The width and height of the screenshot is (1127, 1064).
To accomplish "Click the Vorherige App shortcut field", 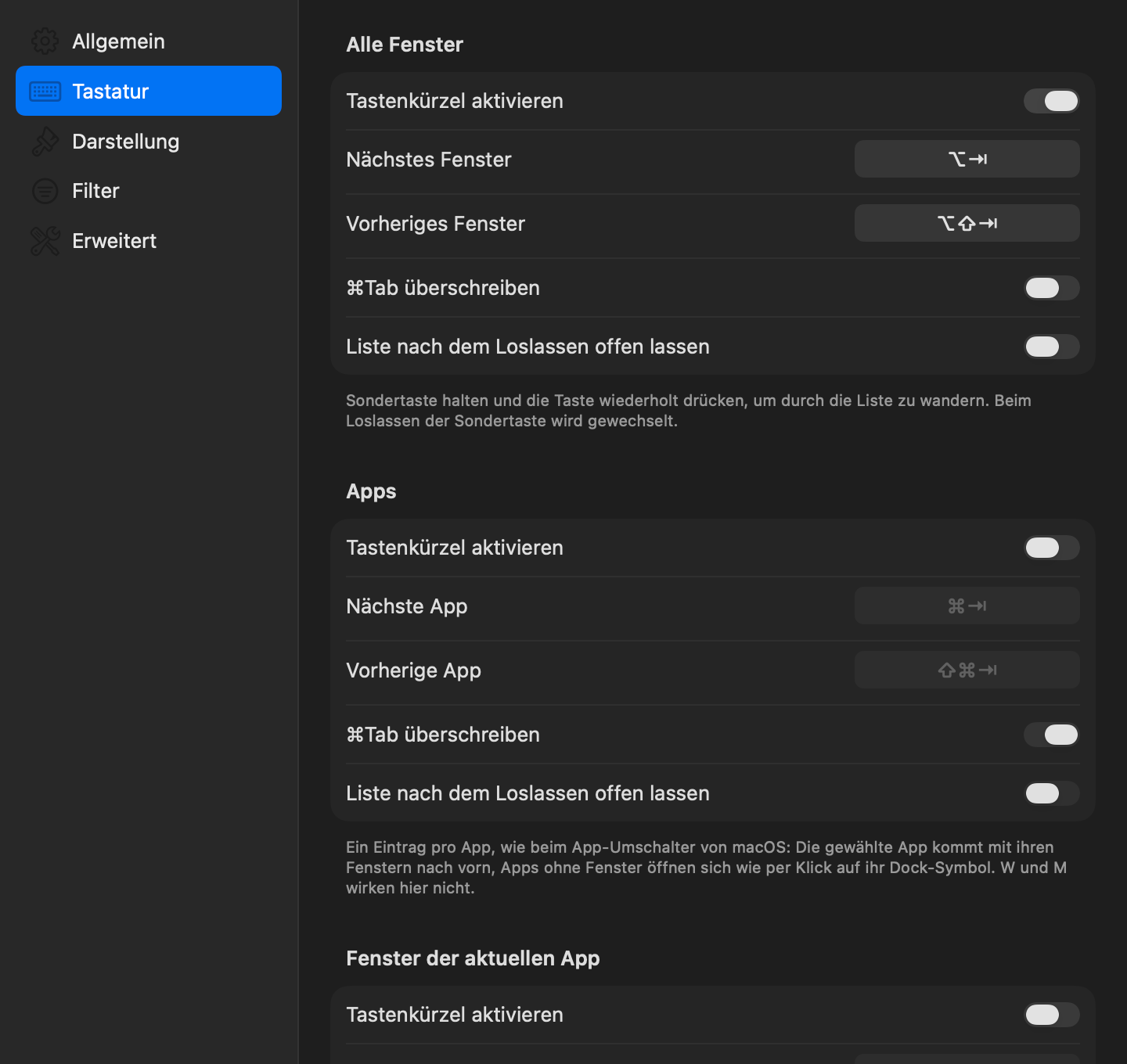I will point(967,670).
